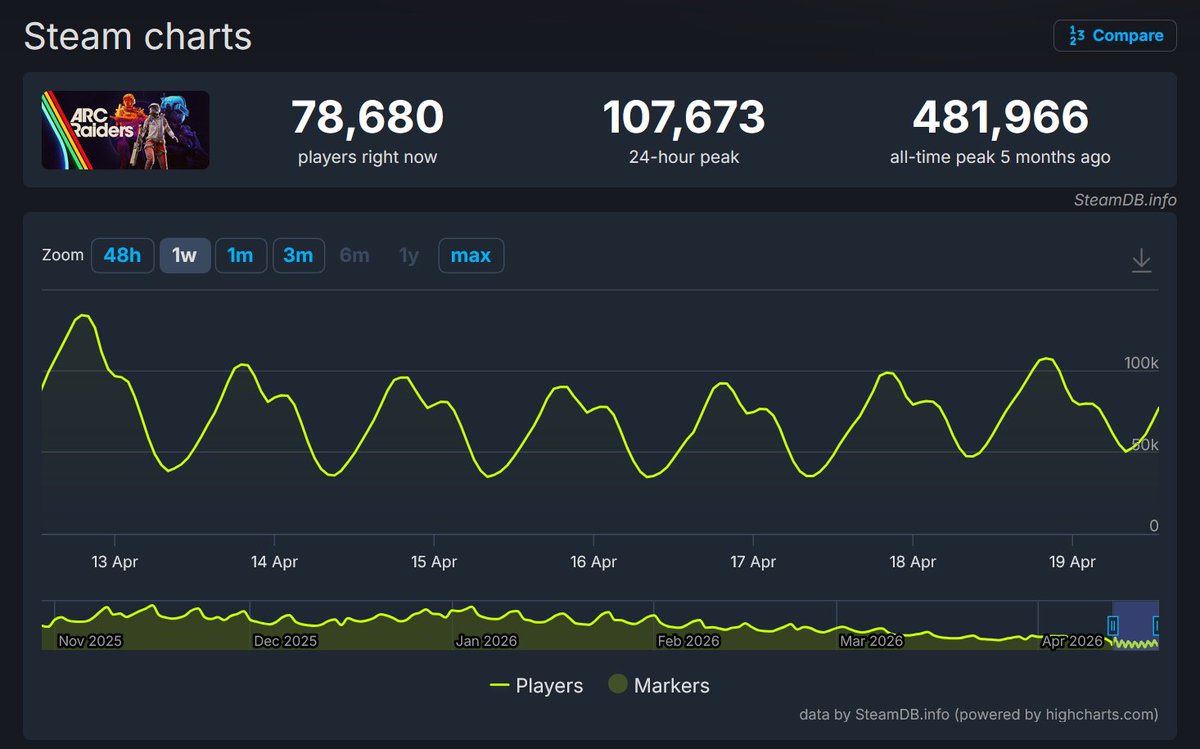1200x749 pixels.
Task: Click the 16 Apr axis label
Action: 594,562
